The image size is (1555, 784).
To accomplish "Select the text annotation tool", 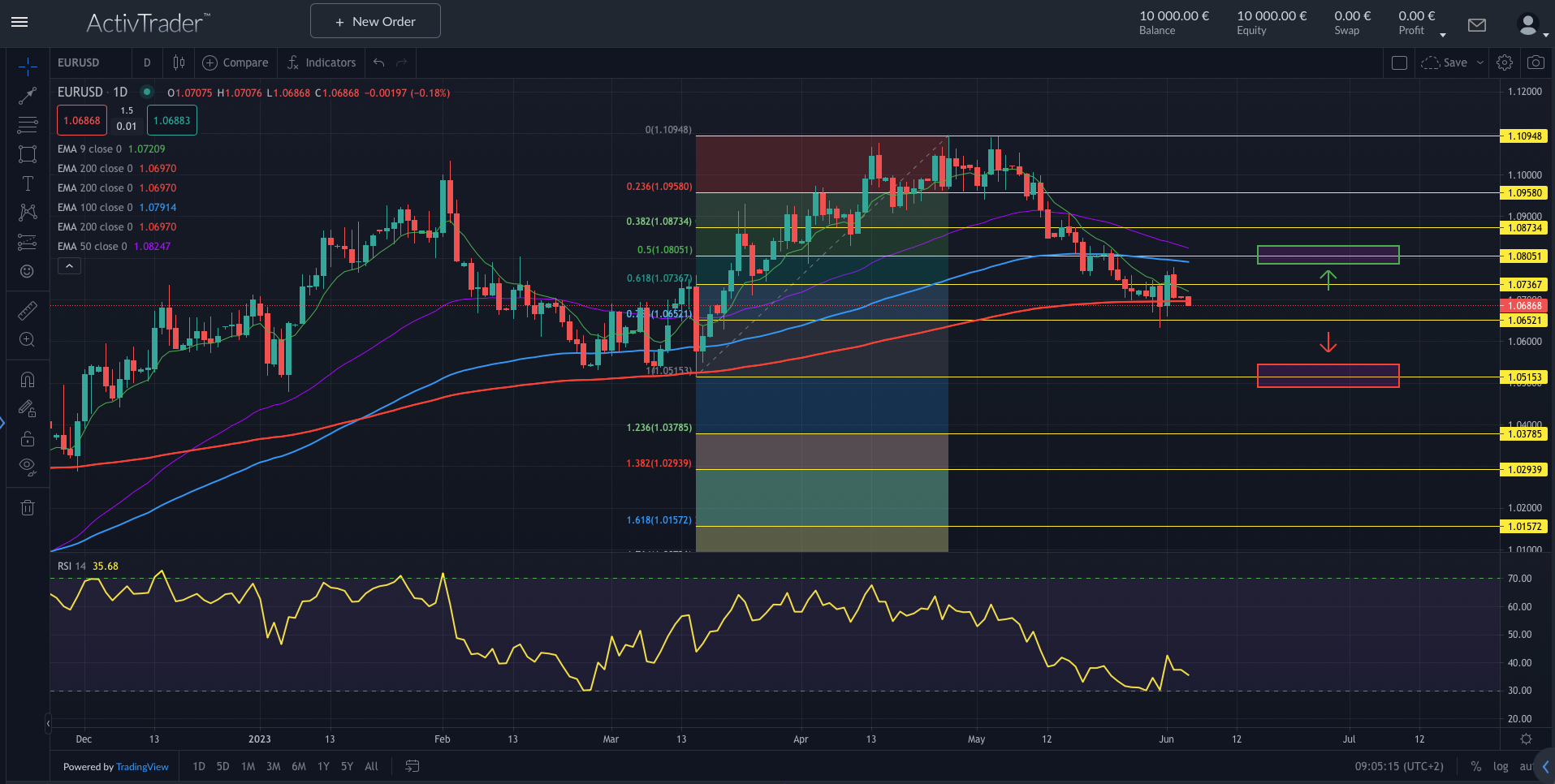I will tap(28, 183).
